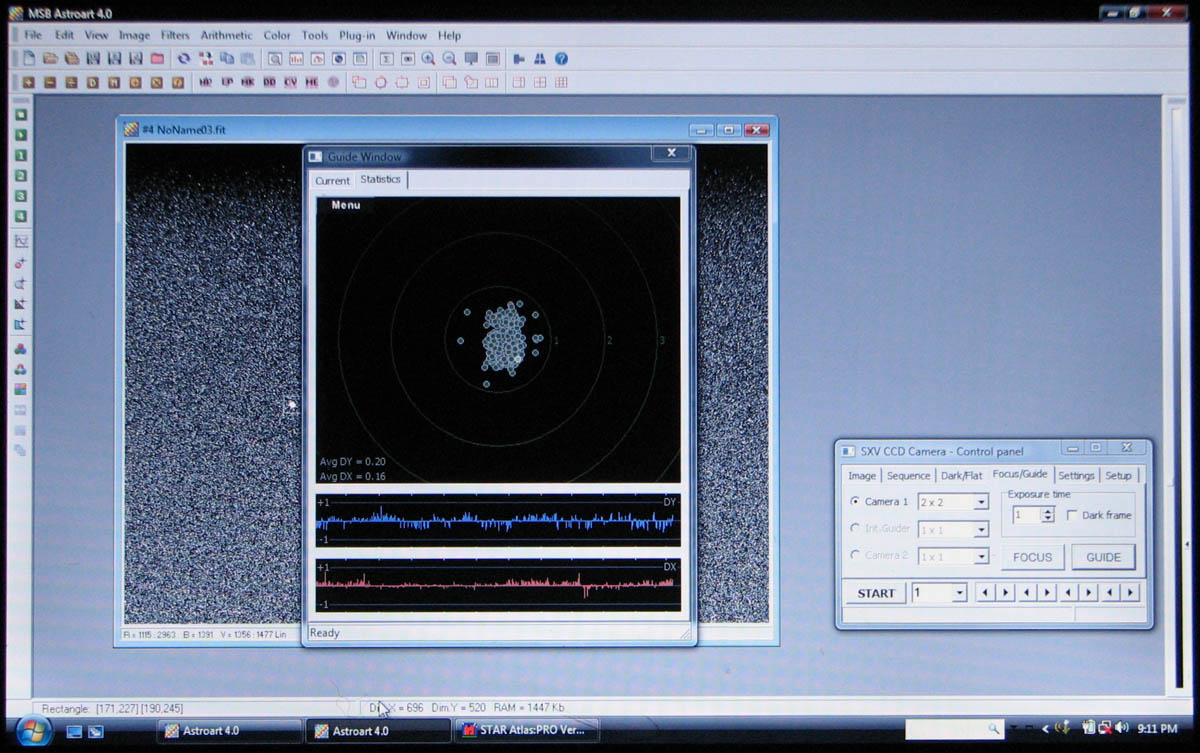Click the STAR Atlas:PRO taskbar button
1200x753 pixels.
coord(526,730)
